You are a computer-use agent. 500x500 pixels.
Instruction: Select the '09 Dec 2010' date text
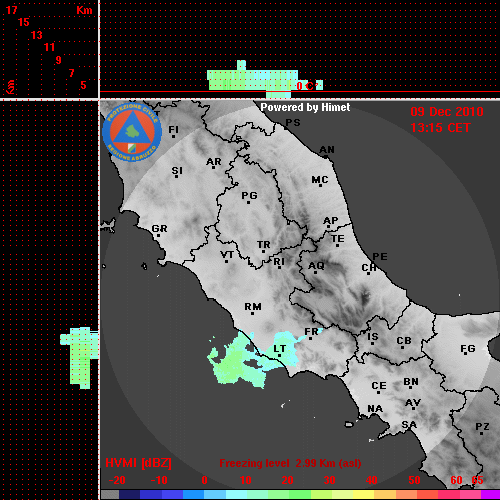coord(447,112)
